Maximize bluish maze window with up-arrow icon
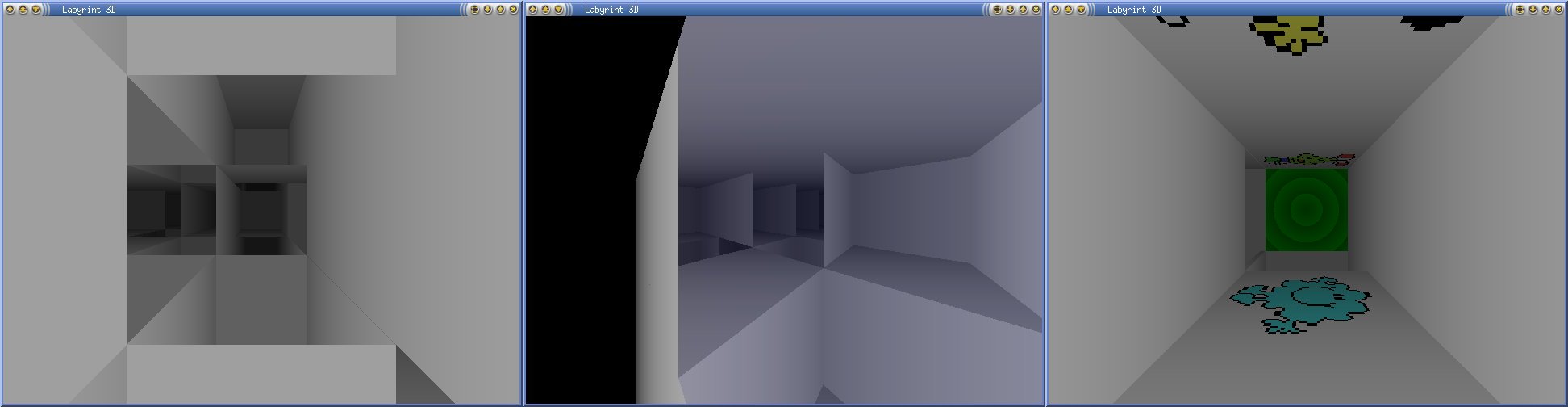Screen dimensions: 1568x407 coord(1023,10)
